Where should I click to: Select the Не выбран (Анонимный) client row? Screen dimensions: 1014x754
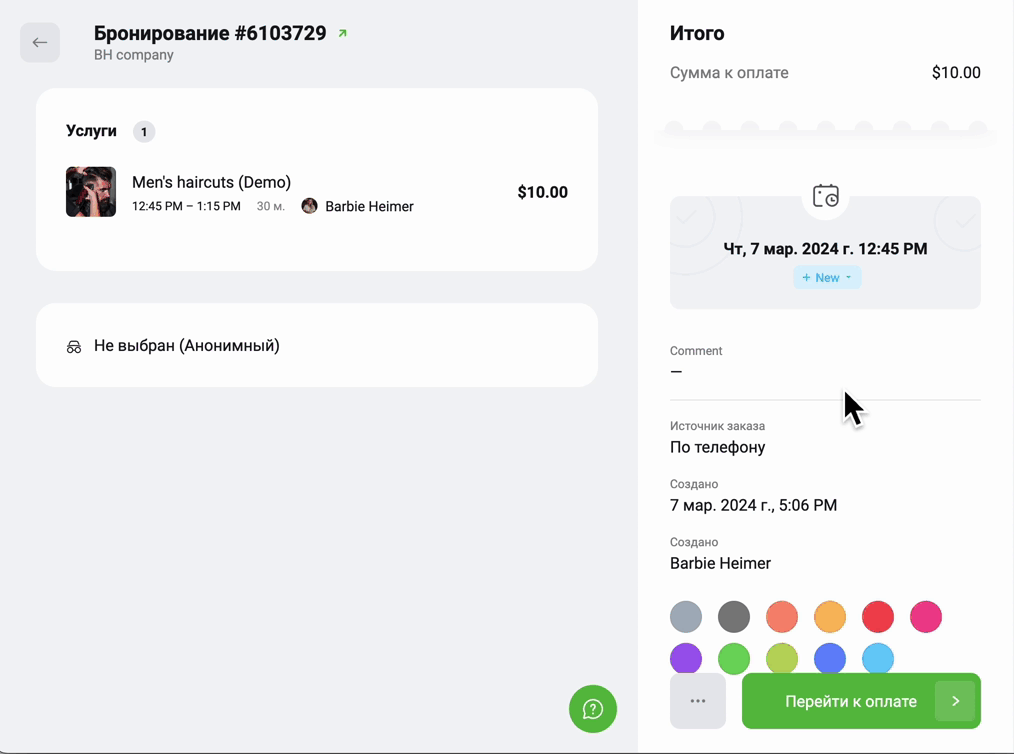click(x=317, y=345)
